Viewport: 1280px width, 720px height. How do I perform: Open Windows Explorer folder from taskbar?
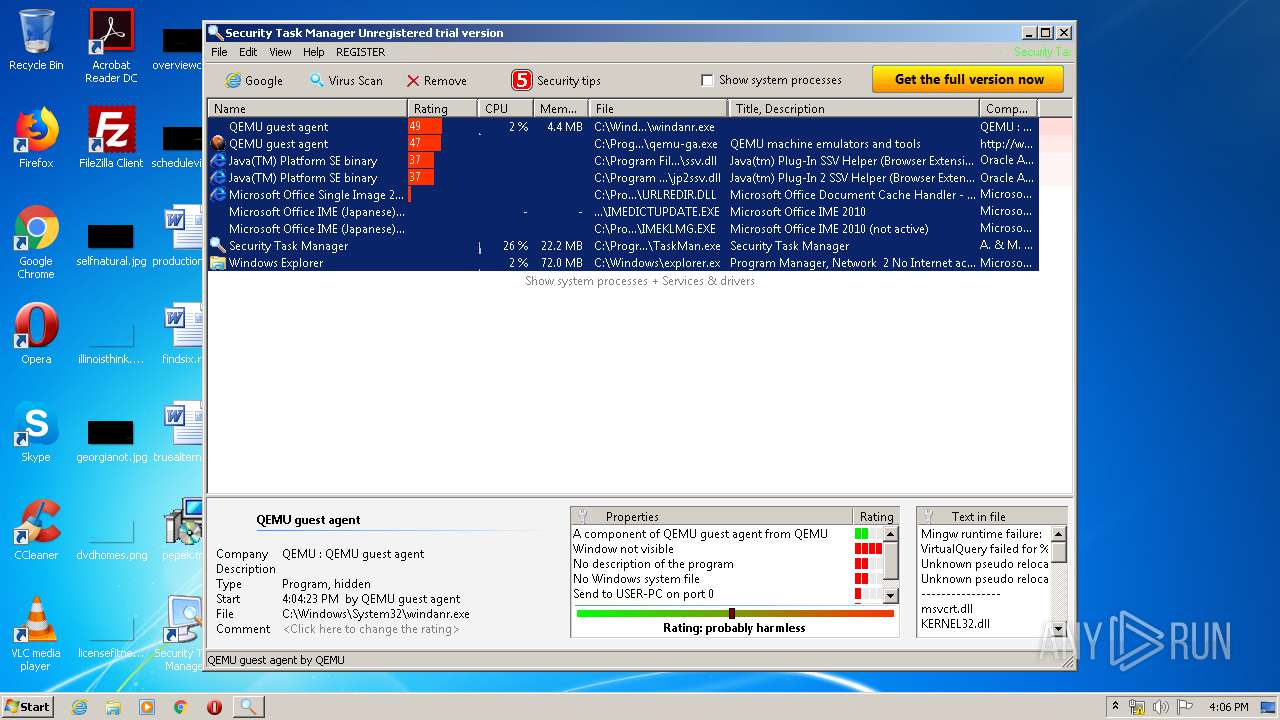[x=113, y=707]
